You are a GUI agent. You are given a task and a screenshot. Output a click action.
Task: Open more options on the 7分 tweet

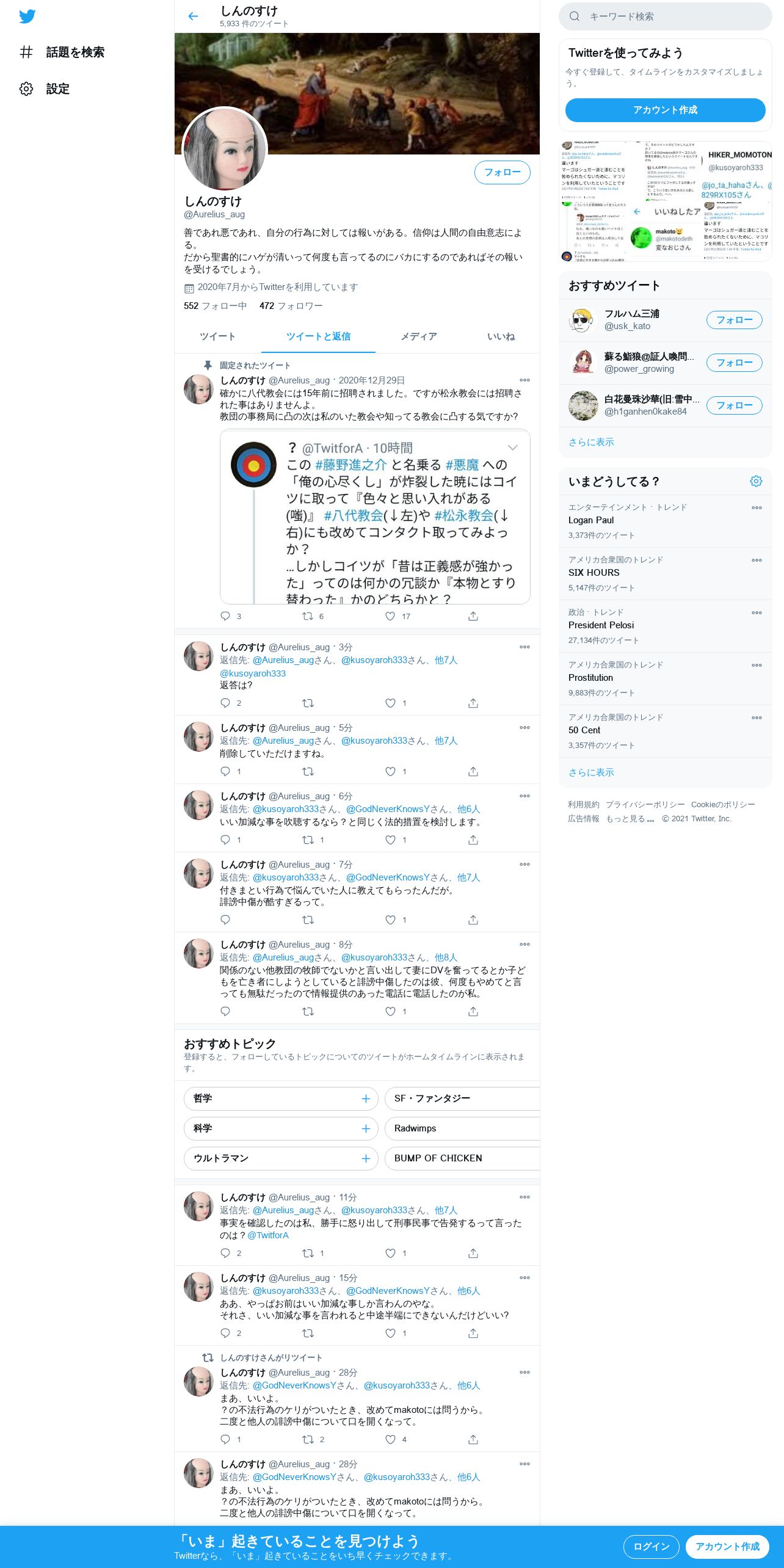(x=524, y=865)
